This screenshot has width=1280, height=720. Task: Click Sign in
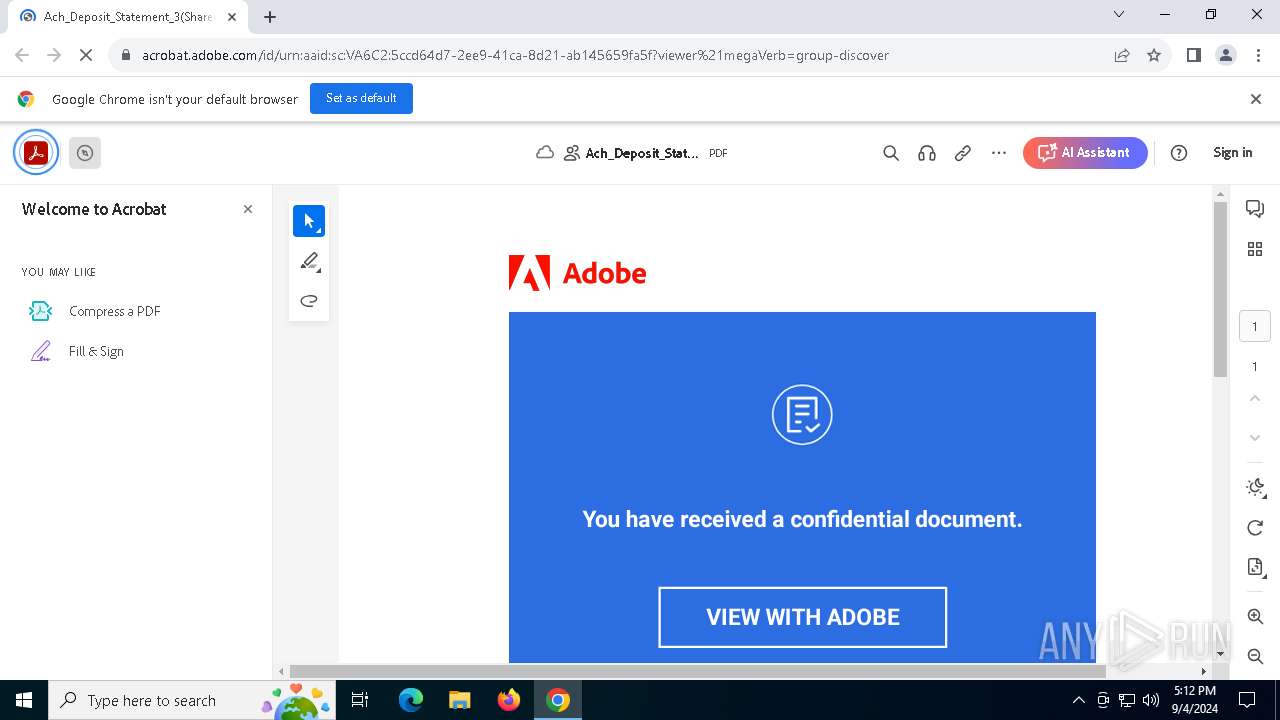pos(1232,153)
